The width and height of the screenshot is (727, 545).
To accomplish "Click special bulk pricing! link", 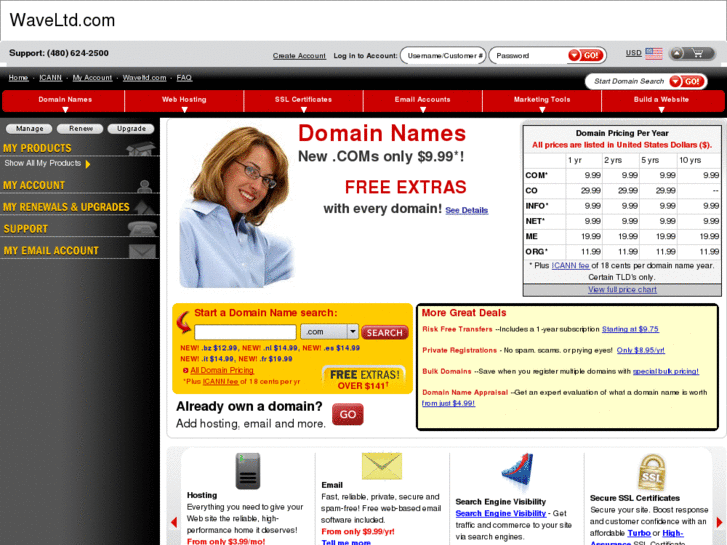I will [666, 371].
